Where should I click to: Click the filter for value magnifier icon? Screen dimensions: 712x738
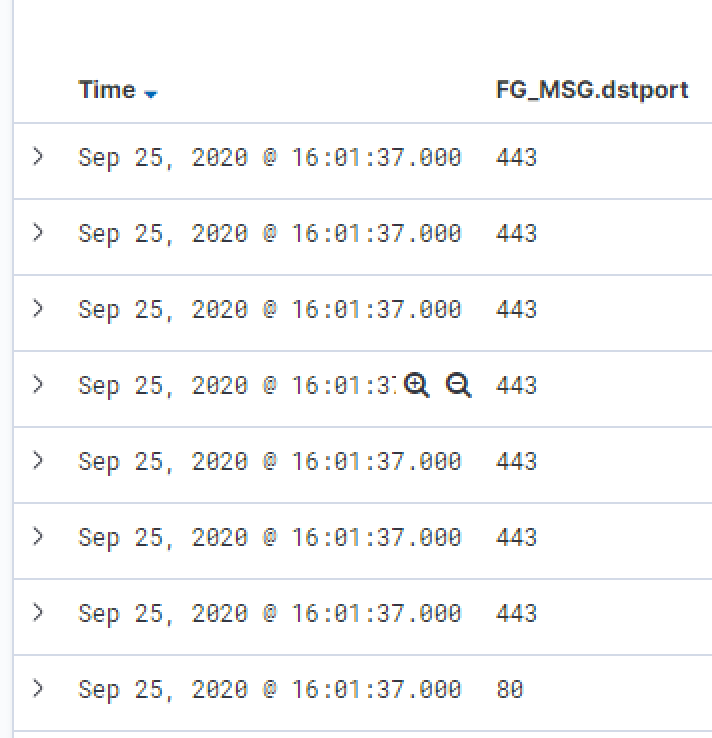(x=417, y=385)
